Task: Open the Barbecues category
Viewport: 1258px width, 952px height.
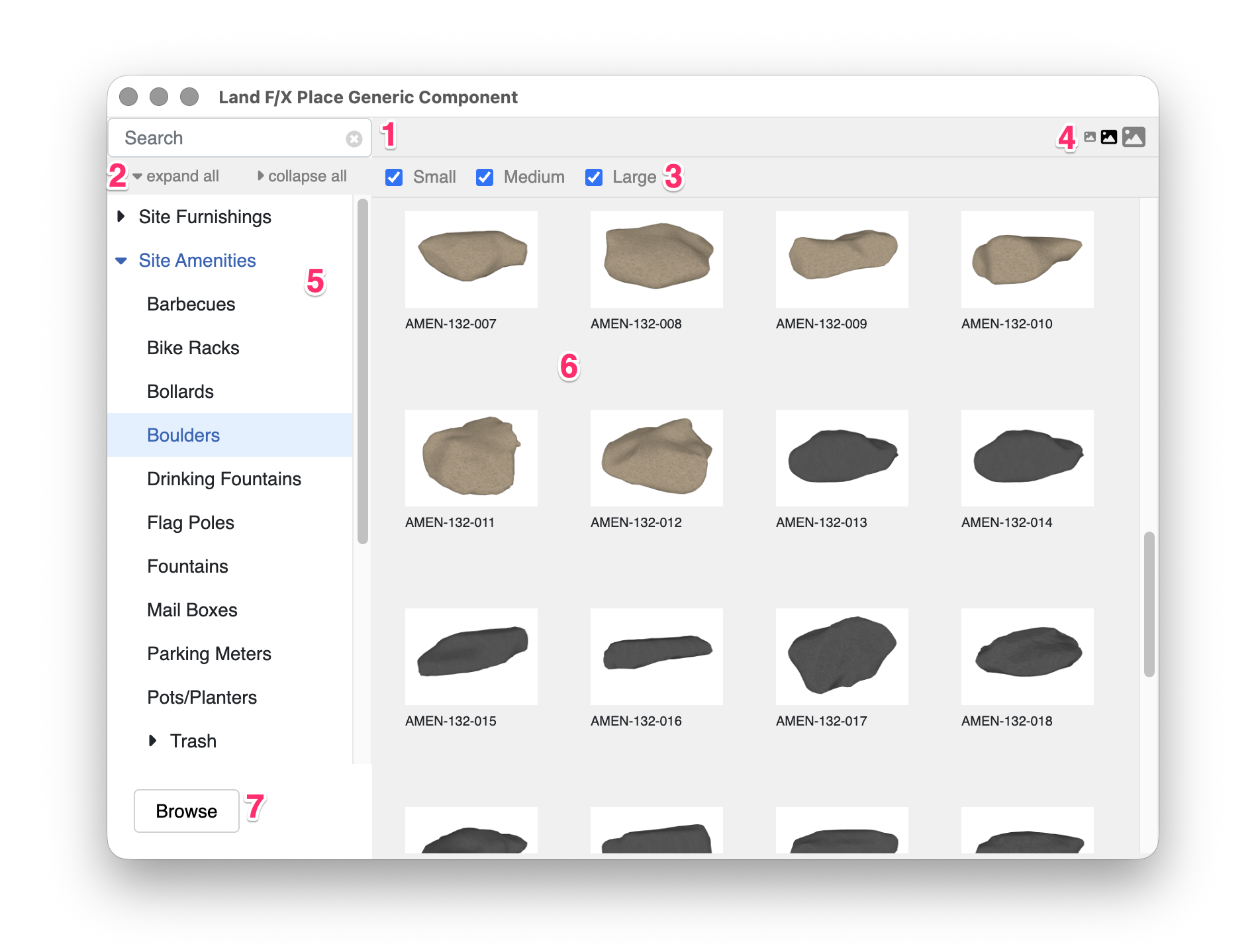Action: (x=191, y=305)
